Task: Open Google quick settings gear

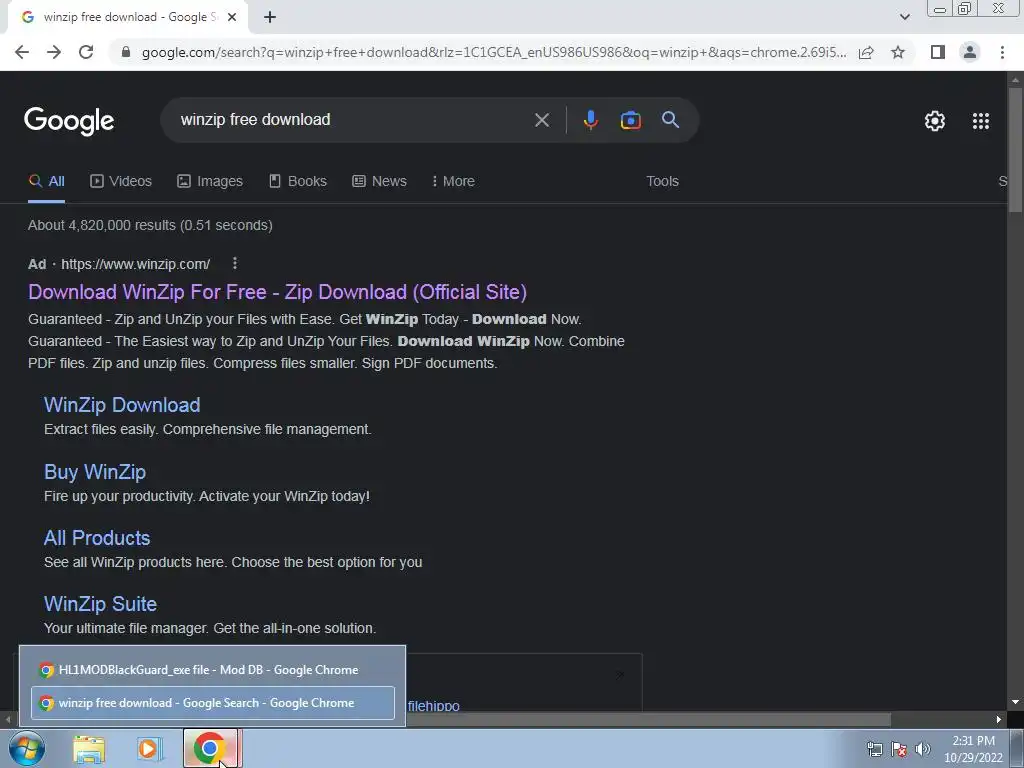Action: [x=935, y=121]
